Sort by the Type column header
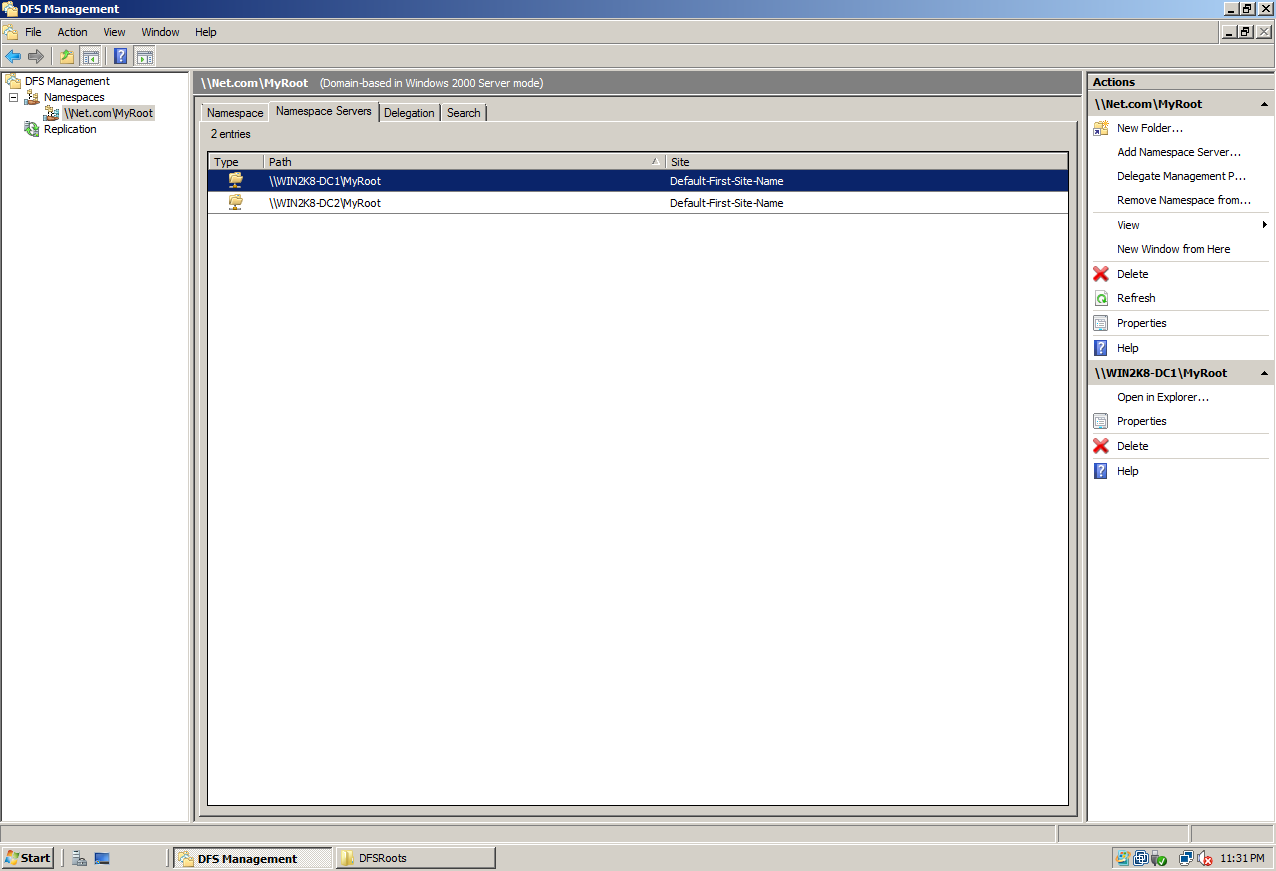Screen dimensions: 1276x871 click(236, 161)
